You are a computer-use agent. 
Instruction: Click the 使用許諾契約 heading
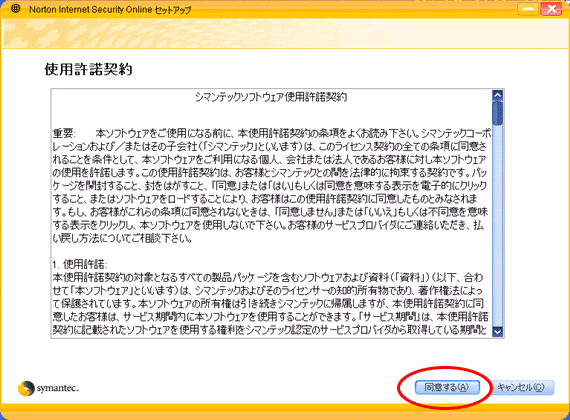click(88, 69)
